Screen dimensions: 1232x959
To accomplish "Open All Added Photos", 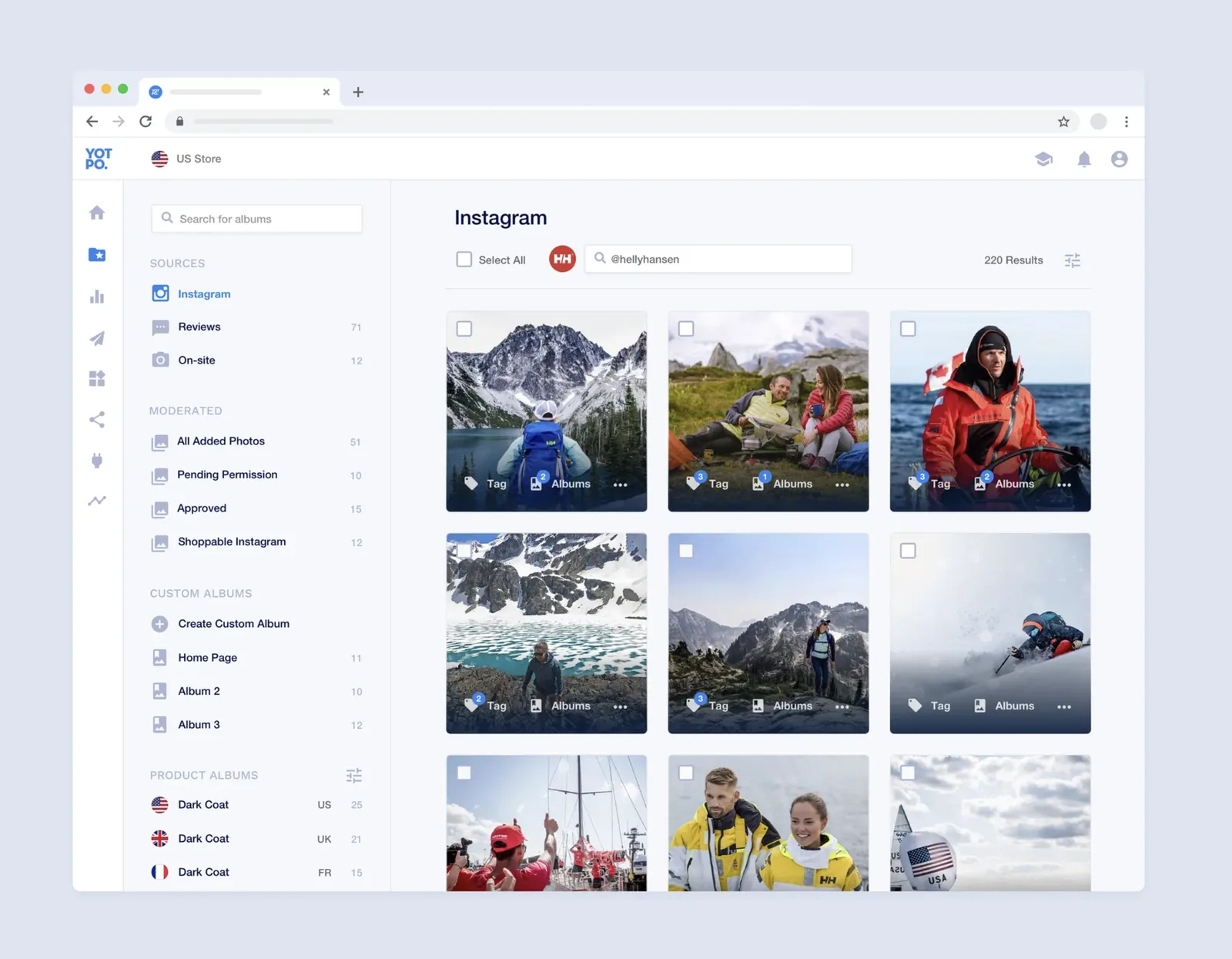I will 256,441.
